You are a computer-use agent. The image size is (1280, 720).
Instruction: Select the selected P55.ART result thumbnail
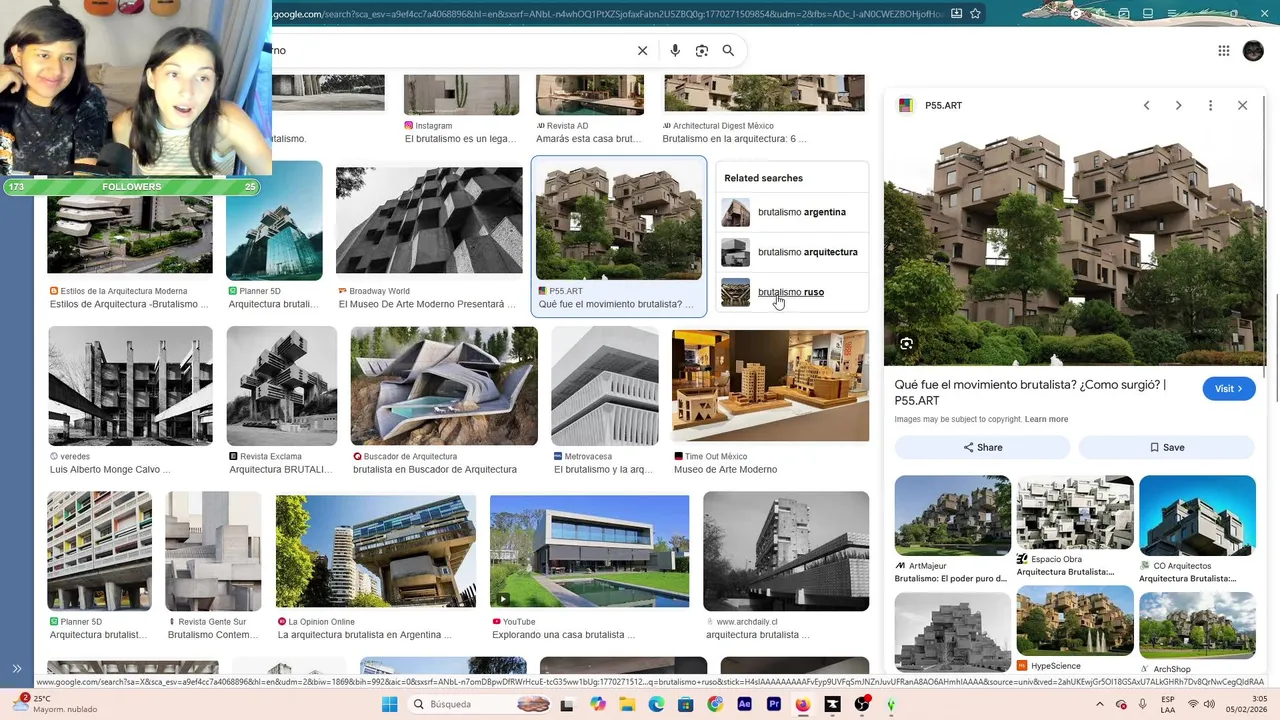[619, 220]
